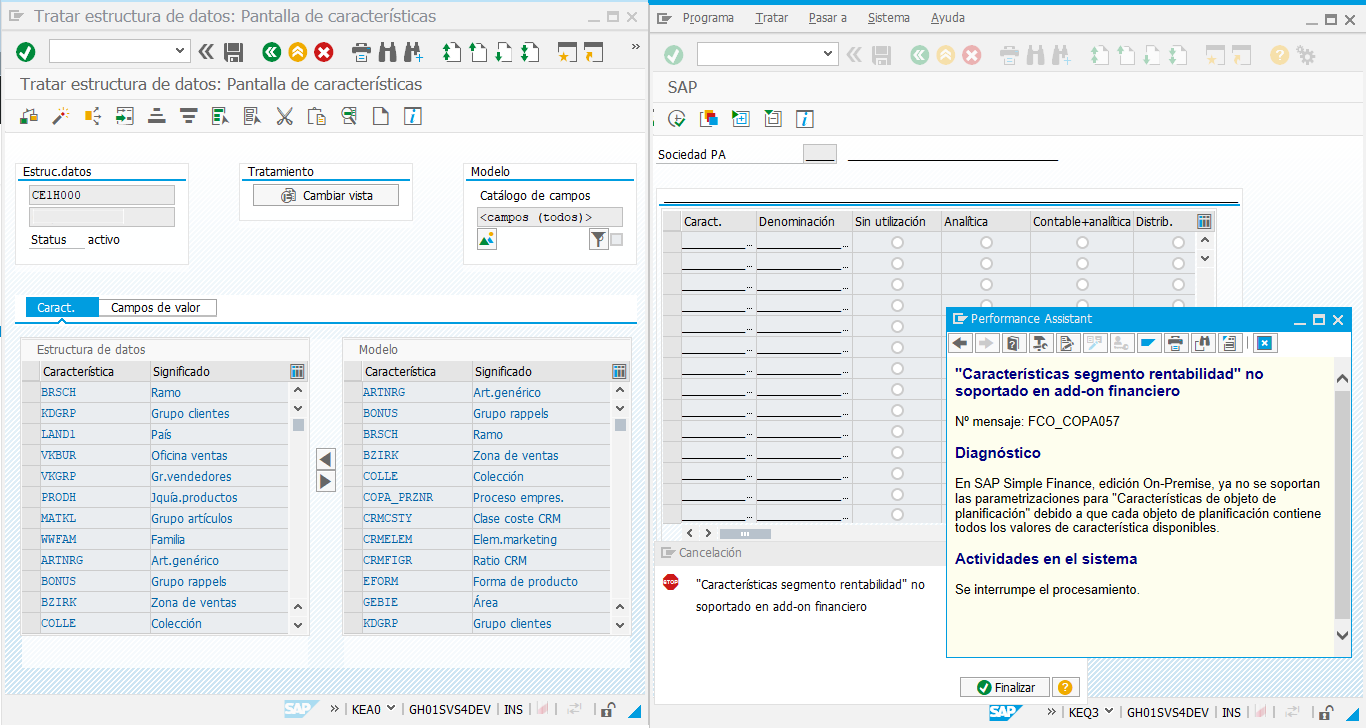The image size is (1366, 728).
Task: Click the yellow Exit icon in left window
Action: click(297, 52)
